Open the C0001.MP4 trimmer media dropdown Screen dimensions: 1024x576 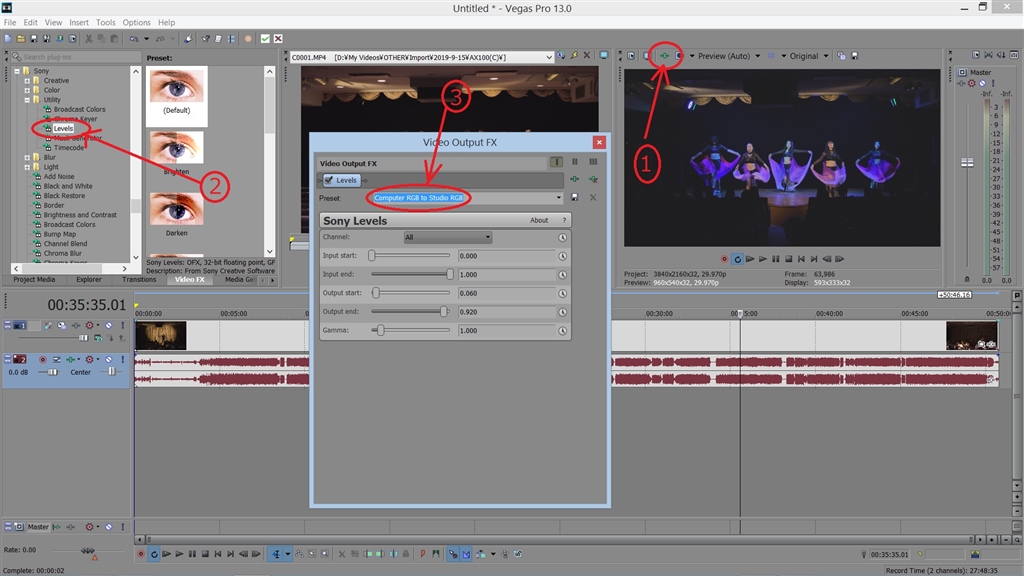pos(549,57)
